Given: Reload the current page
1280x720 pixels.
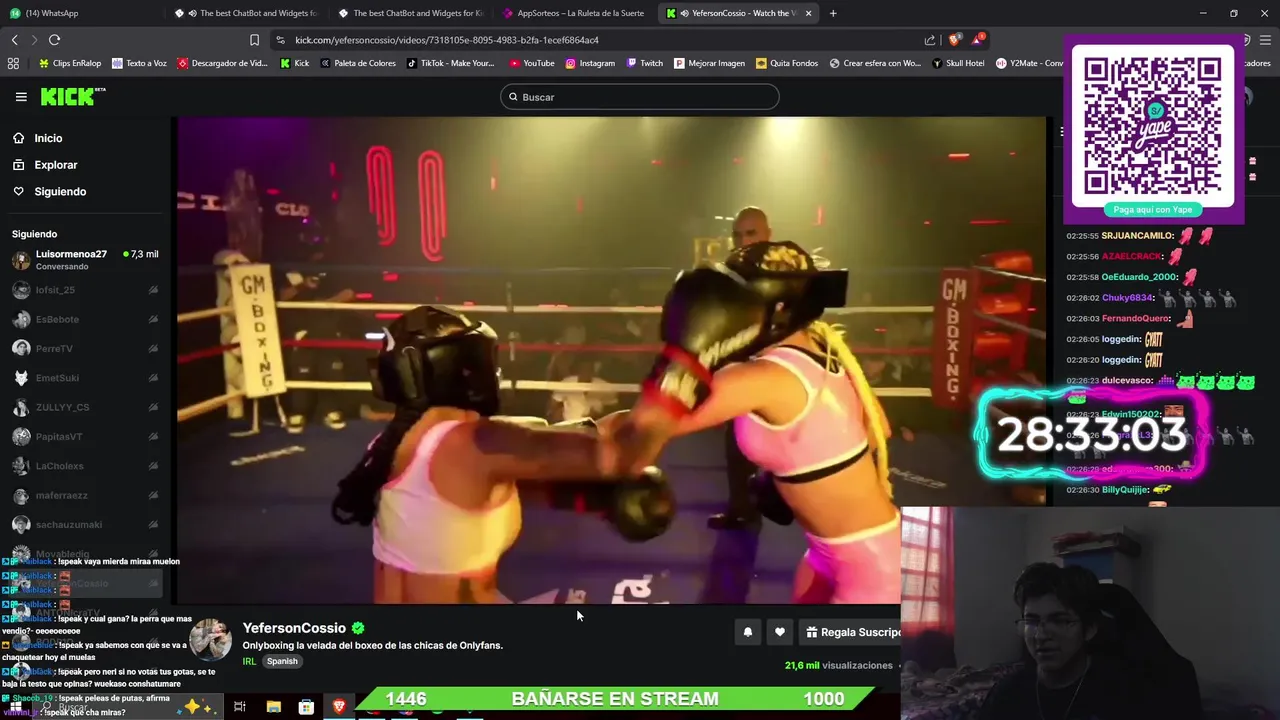Looking at the screenshot, I should point(54,40).
